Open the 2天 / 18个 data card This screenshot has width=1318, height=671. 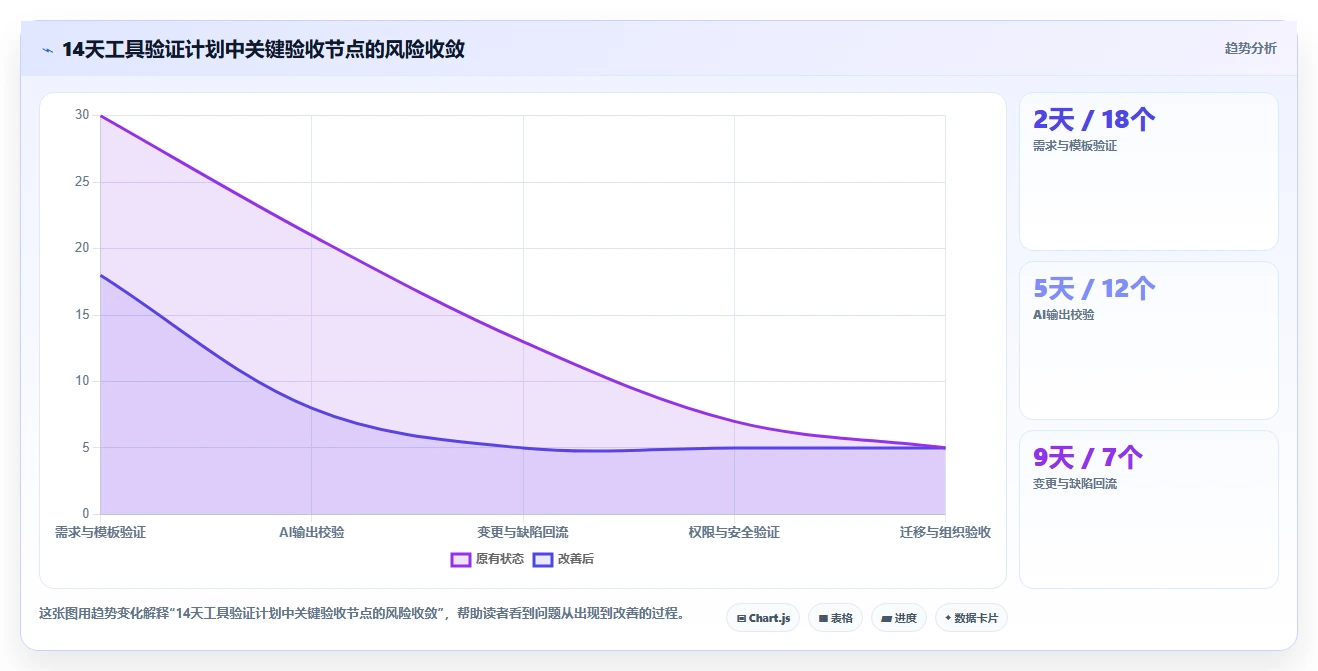pyautogui.click(x=1148, y=171)
